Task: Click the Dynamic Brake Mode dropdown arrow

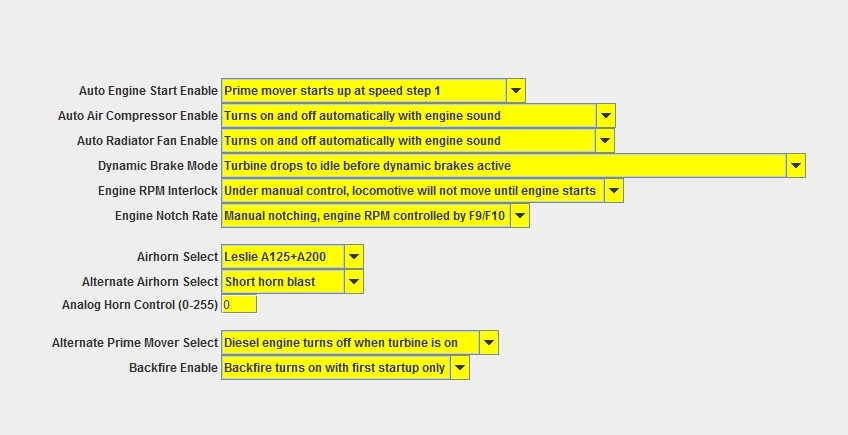Action: point(796,166)
